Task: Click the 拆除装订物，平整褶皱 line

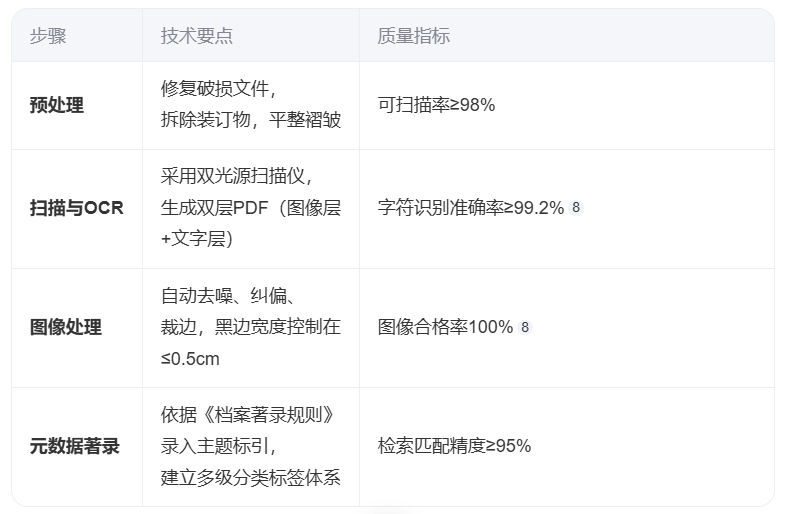Action: [x=251, y=120]
